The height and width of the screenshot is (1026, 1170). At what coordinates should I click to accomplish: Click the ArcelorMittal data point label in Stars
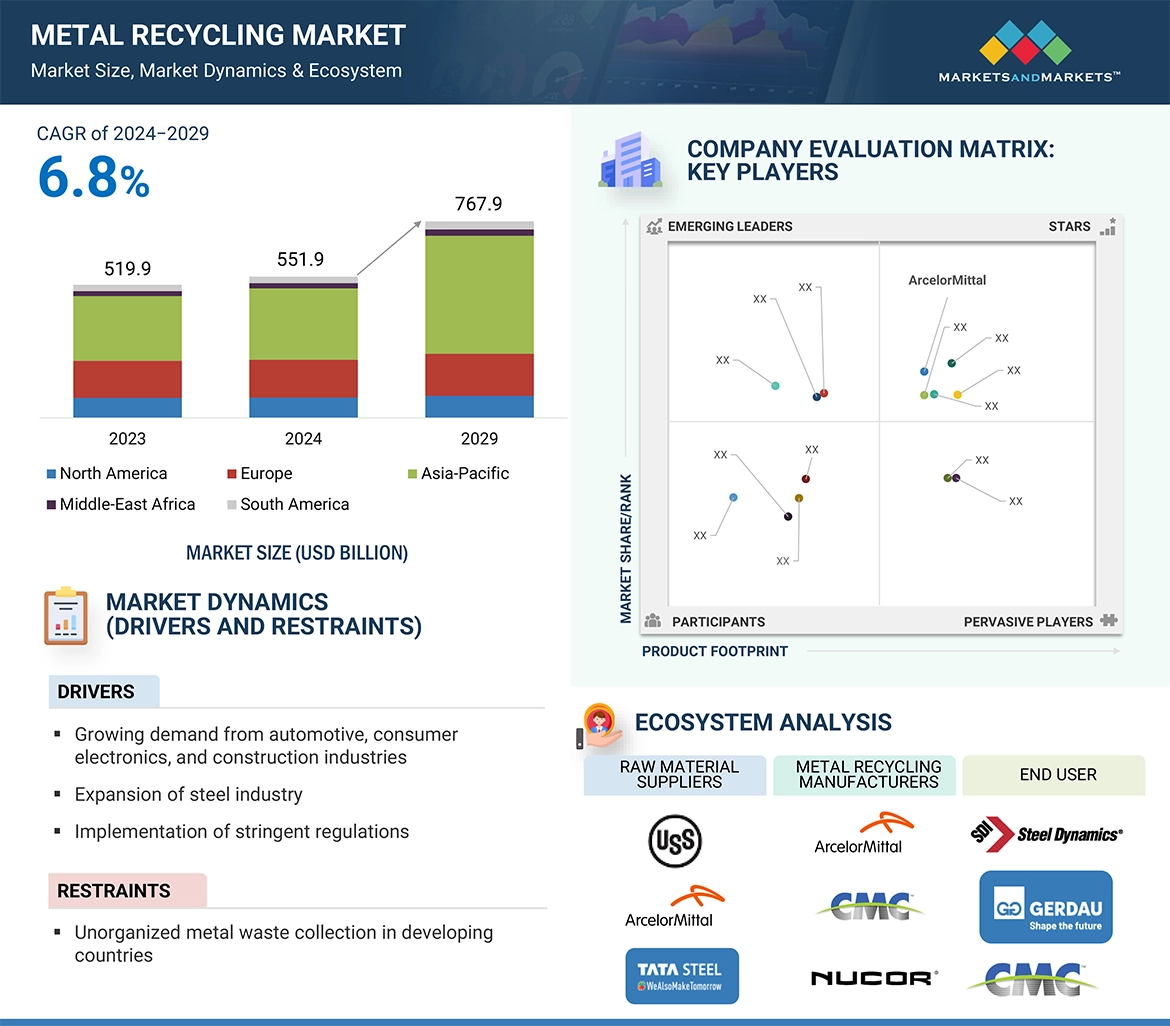(x=946, y=280)
